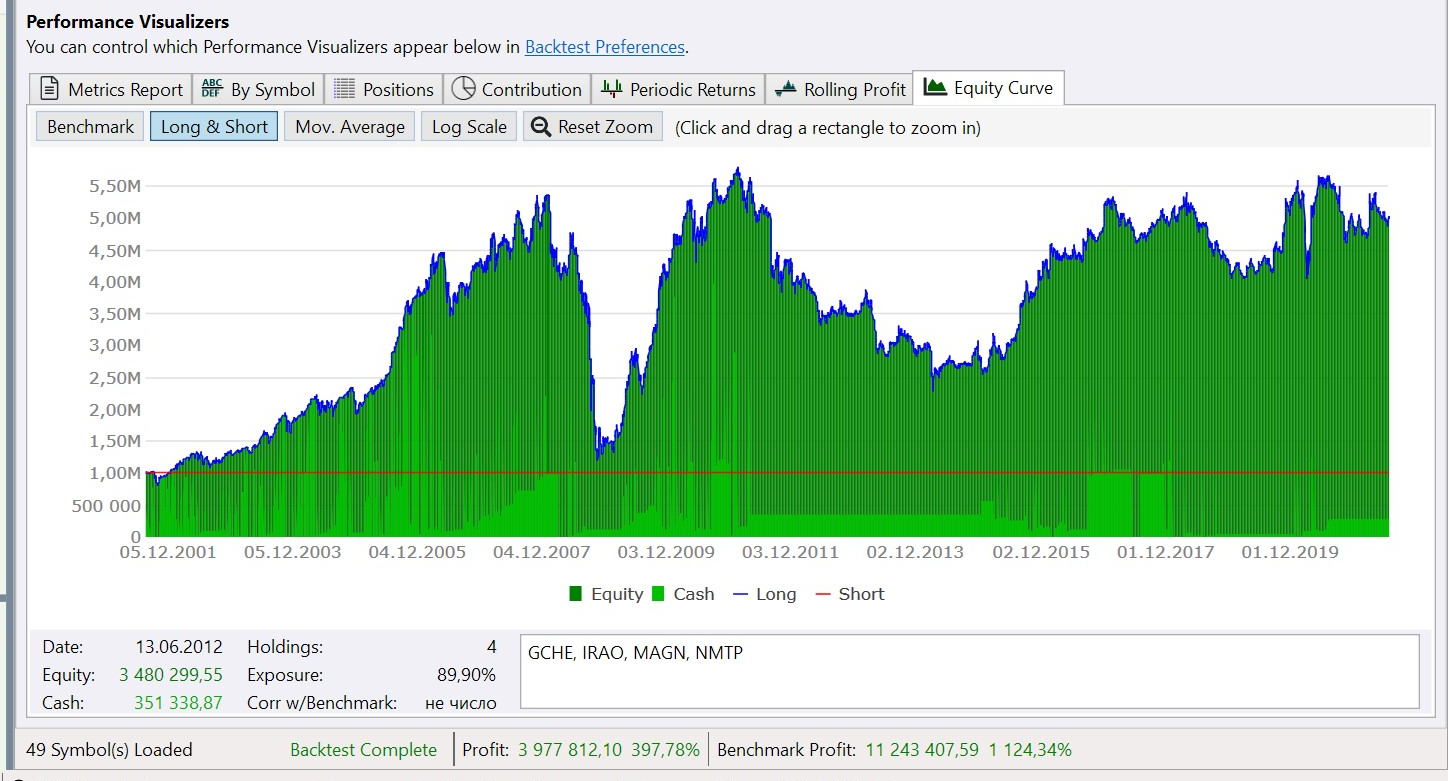Select the Equity Curve tab
Image resolution: width=1448 pixels, height=781 pixels.
point(988,87)
